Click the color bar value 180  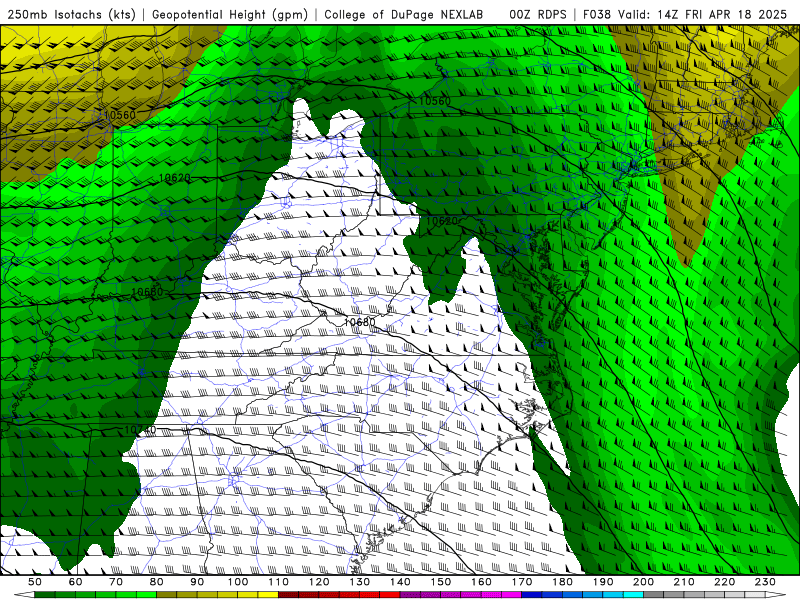pos(562,582)
